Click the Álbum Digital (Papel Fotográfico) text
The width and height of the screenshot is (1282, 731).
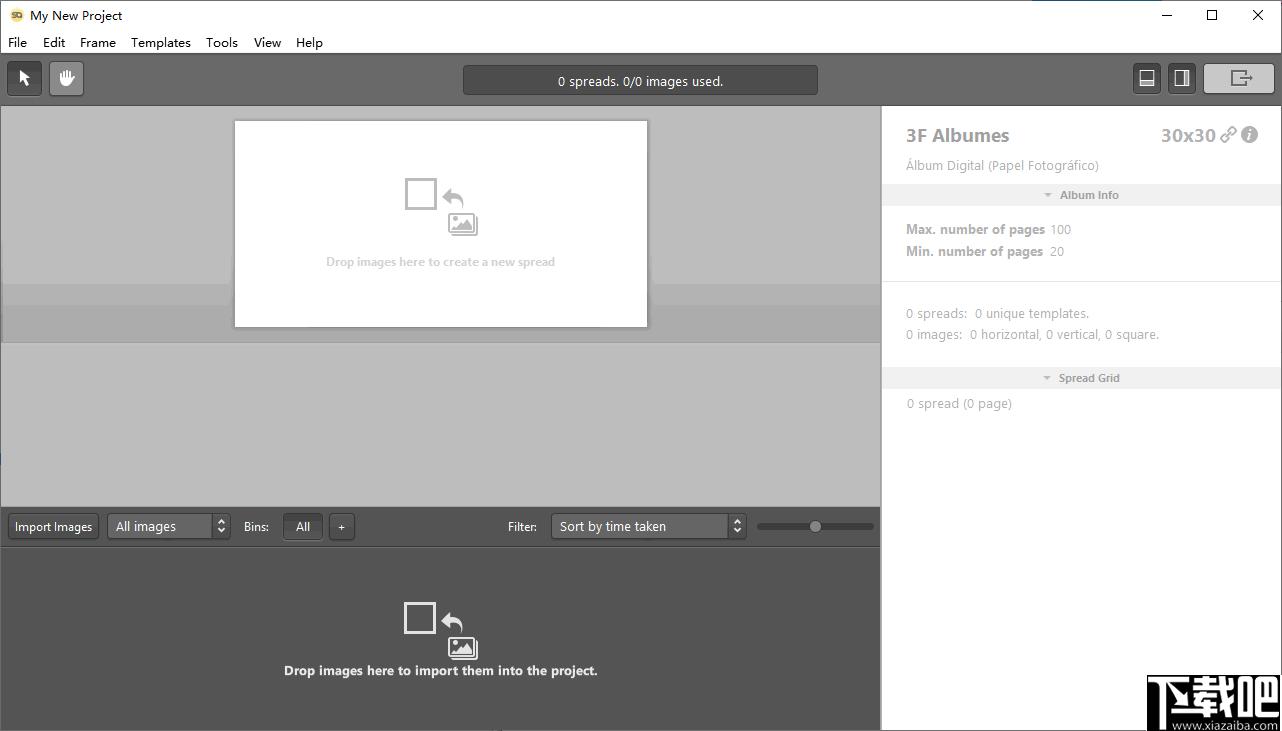1002,166
